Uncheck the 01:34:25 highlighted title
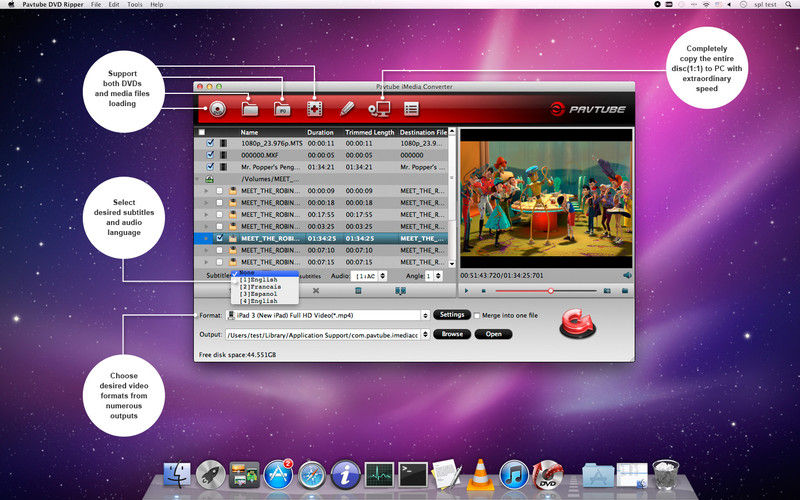 pyautogui.click(x=220, y=238)
